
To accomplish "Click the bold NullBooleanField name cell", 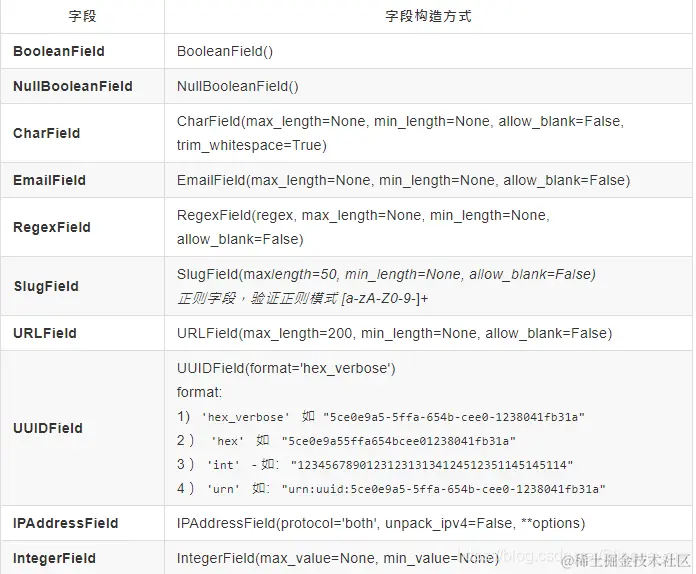I will (x=73, y=86).
